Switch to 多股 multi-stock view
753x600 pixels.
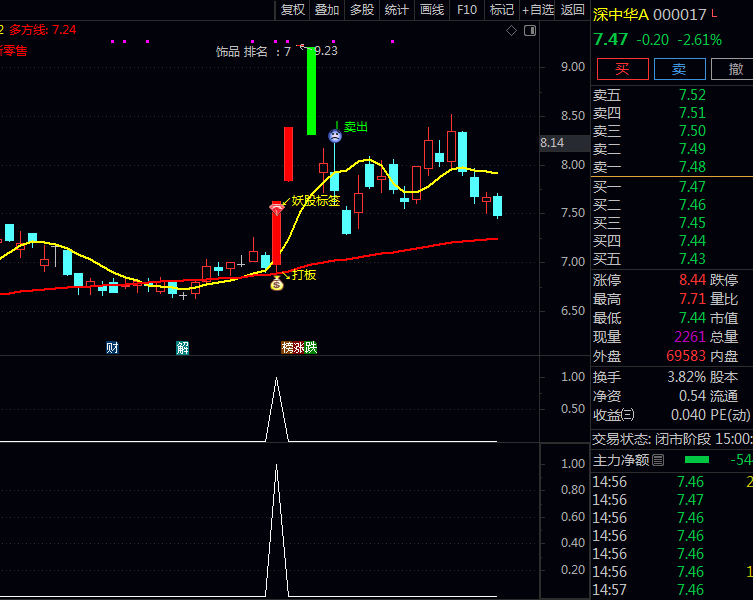tap(362, 10)
